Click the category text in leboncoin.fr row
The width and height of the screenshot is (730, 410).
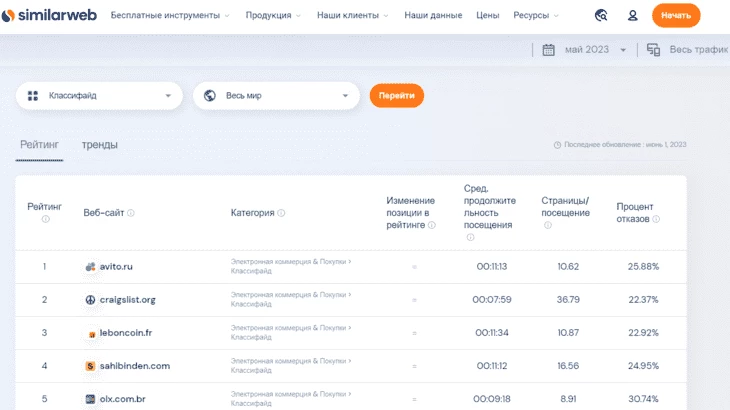pos(291,332)
